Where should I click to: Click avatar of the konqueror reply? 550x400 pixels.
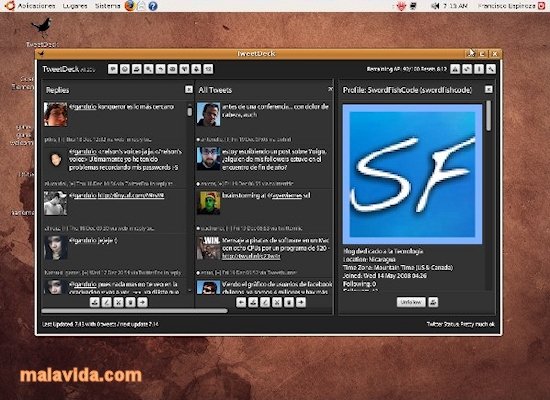tap(55, 114)
